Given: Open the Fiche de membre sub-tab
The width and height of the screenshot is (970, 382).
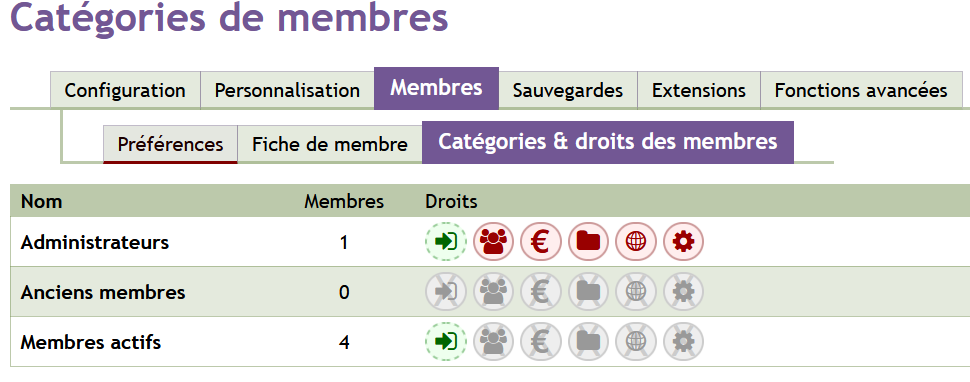Looking at the screenshot, I should pyautogui.click(x=330, y=144).
